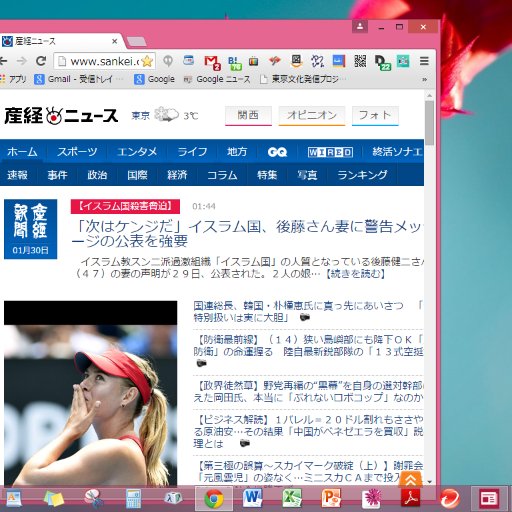Click the フォト button
The width and height of the screenshot is (512, 512).
click(375, 116)
